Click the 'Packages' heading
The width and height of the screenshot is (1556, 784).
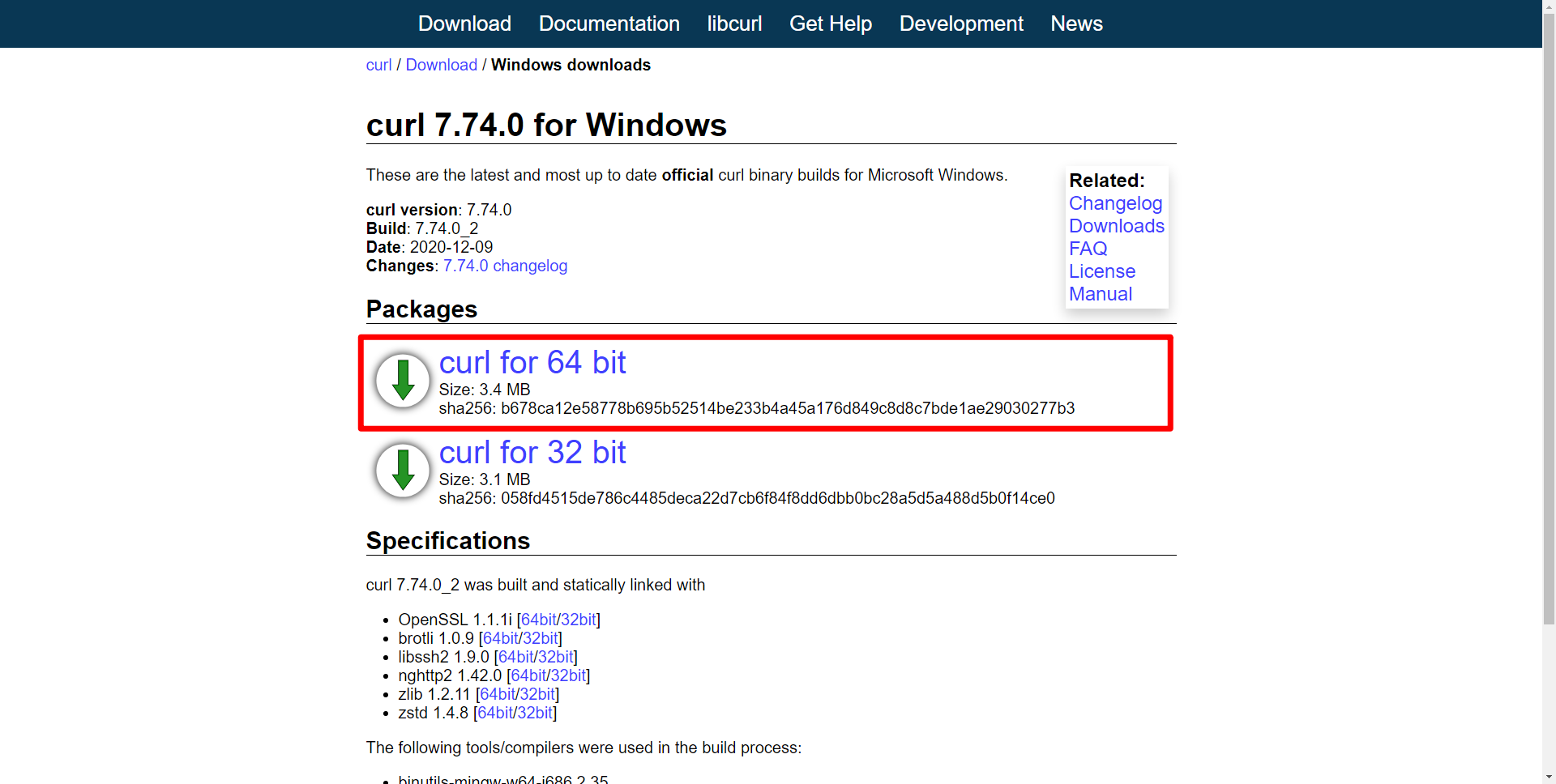pos(421,309)
